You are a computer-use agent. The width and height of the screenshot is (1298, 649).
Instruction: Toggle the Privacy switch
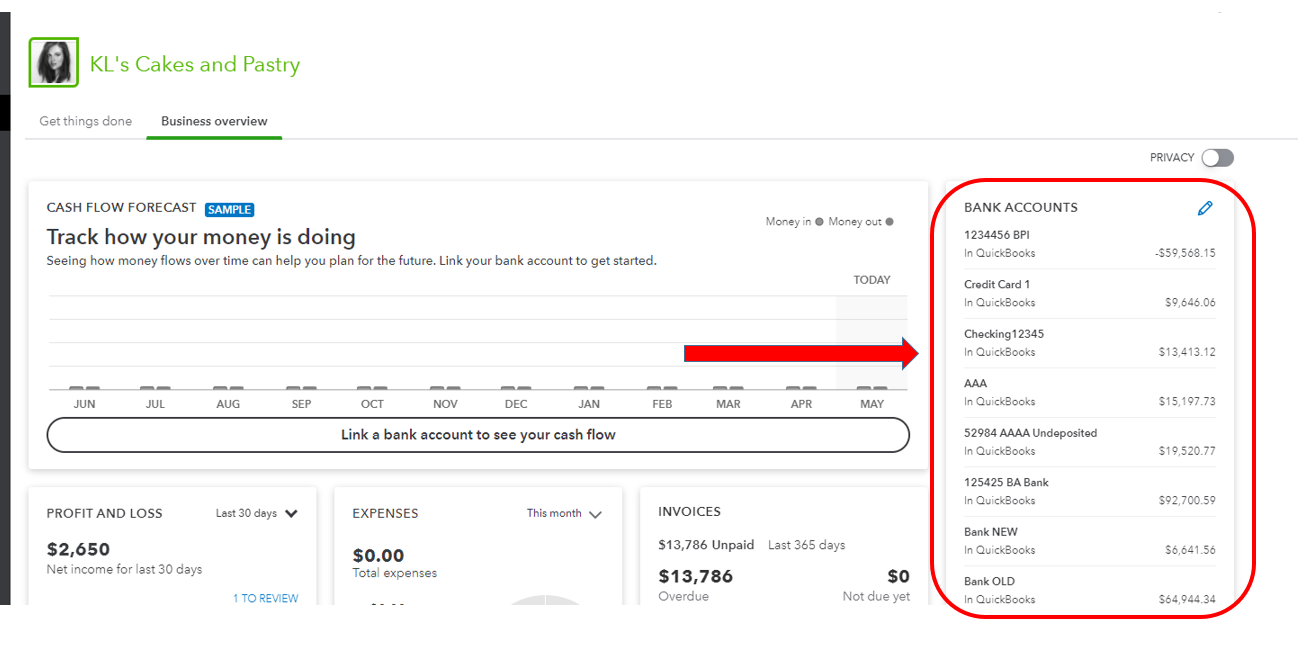pos(1217,157)
